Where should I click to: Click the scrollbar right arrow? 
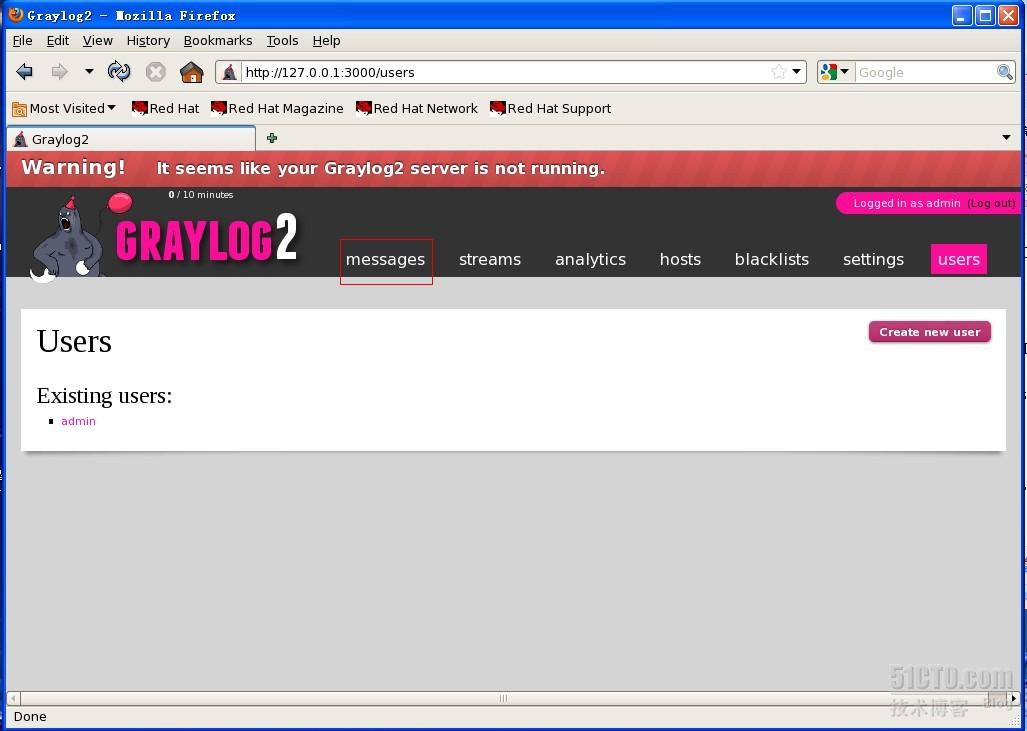1013,698
